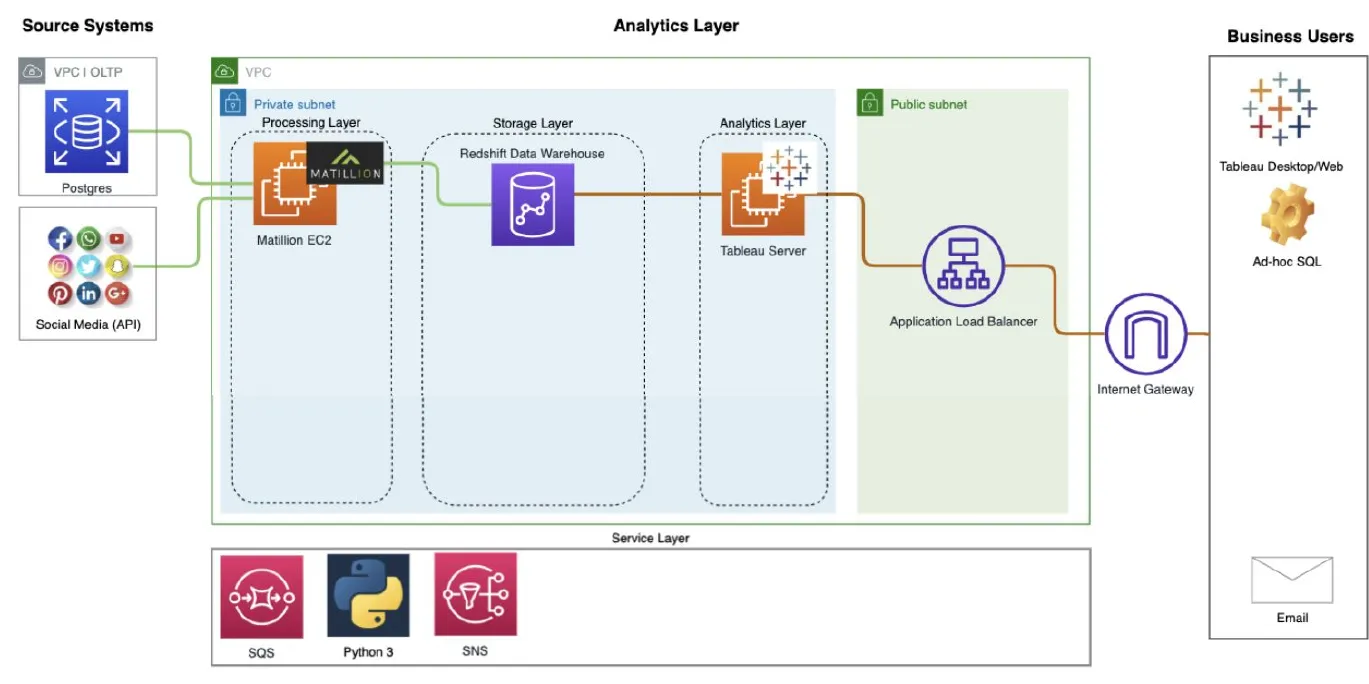Click the Internet Gateway icon

(x=1146, y=334)
